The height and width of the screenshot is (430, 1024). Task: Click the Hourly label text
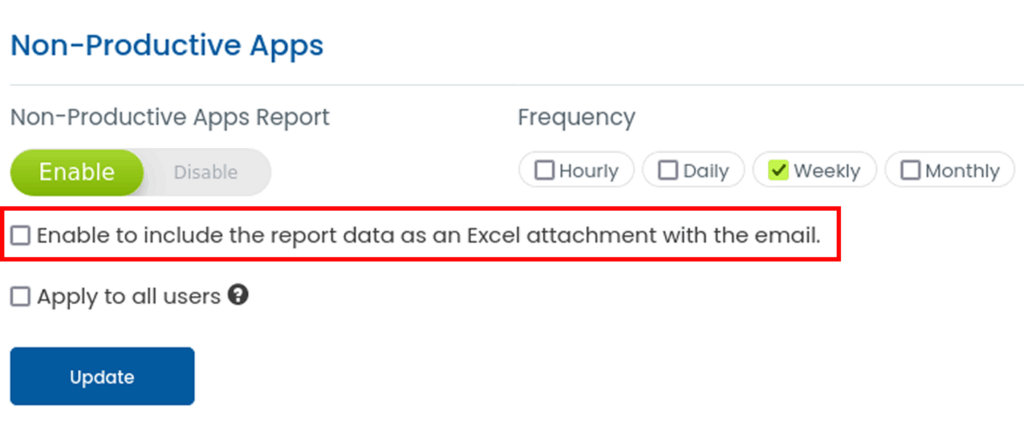coord(588,171)
